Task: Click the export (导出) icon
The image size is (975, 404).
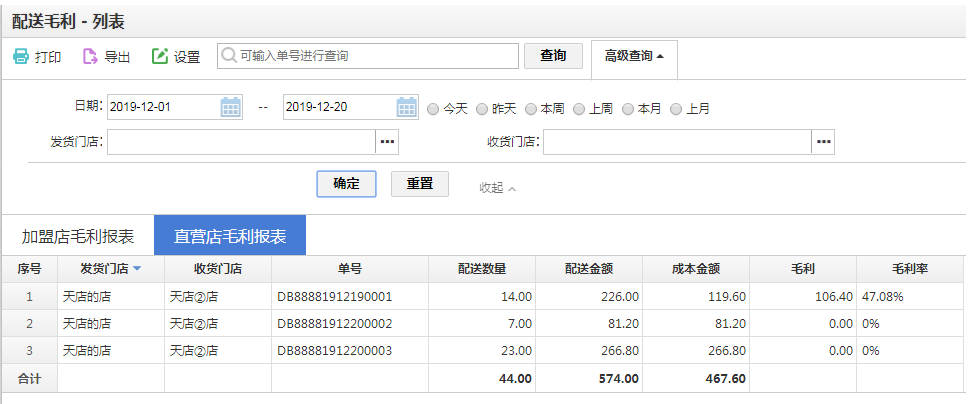Action: click(x=90, y=57)
